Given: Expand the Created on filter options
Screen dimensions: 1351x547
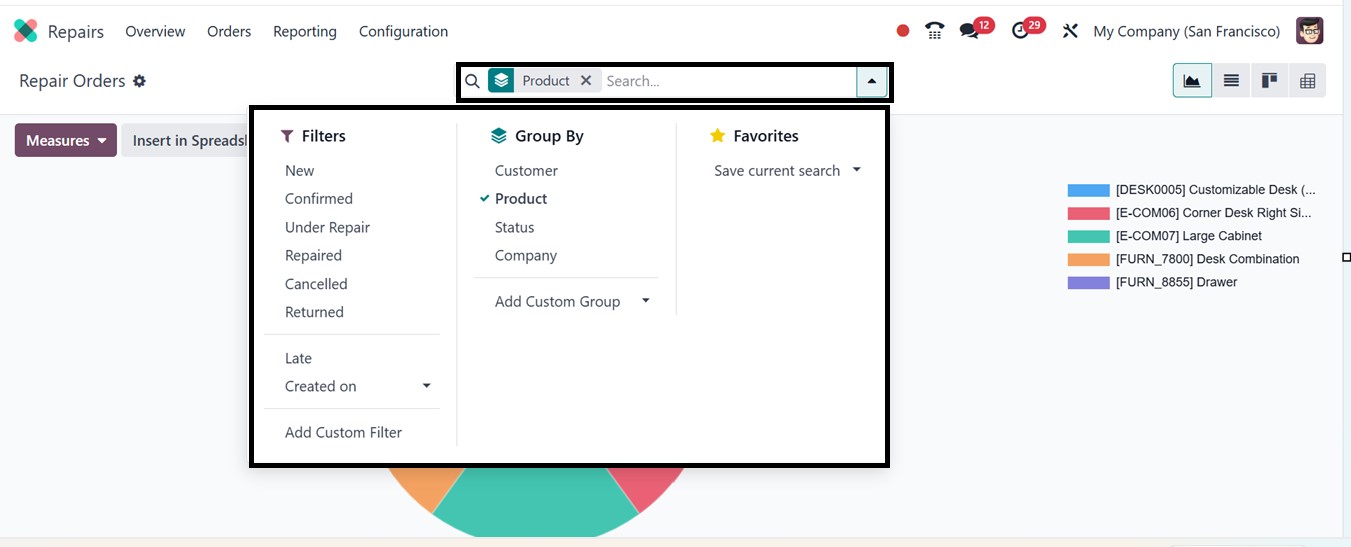Looking at the screenshot, I should (x=426, y=386).
